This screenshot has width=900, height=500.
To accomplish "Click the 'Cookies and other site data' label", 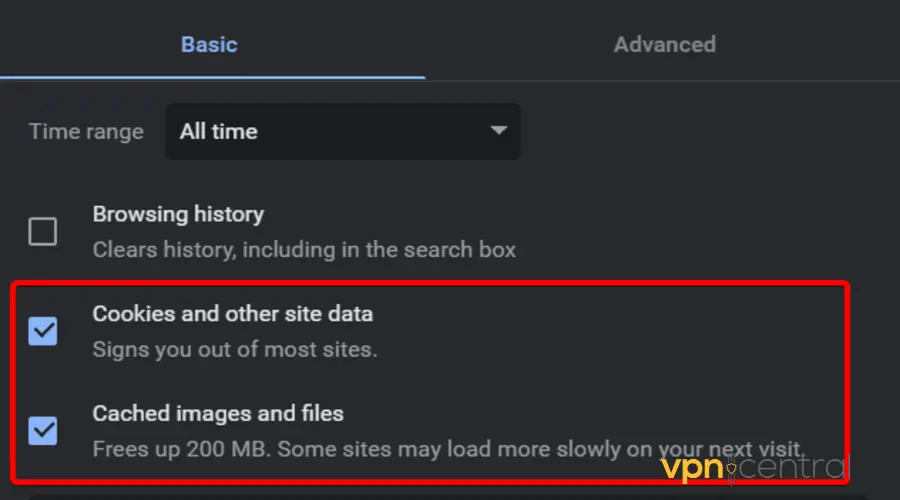I will pyautogui.click(x=232, y=313).
